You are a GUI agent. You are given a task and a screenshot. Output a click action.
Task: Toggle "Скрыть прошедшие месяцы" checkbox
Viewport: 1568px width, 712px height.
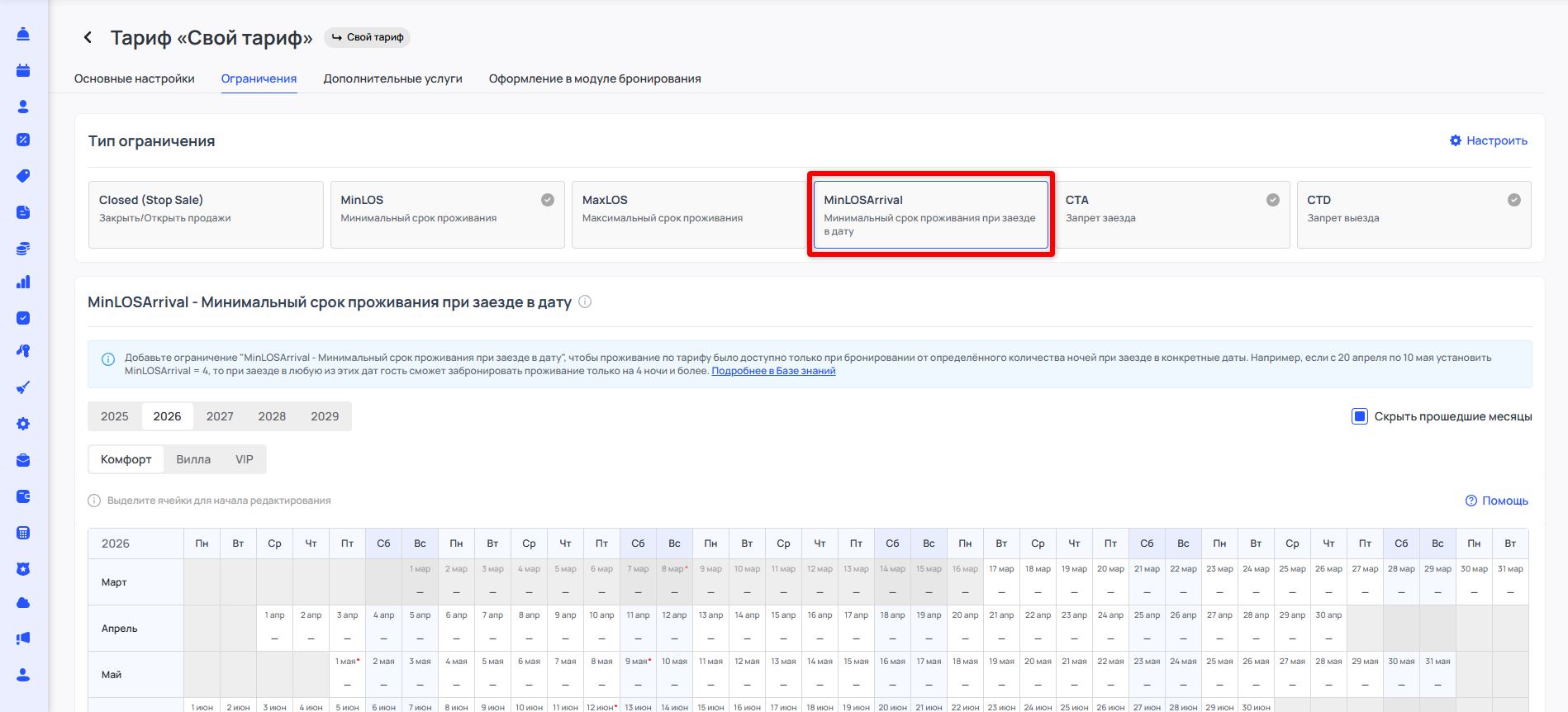pyautogui.click(x=1359, y=416)
